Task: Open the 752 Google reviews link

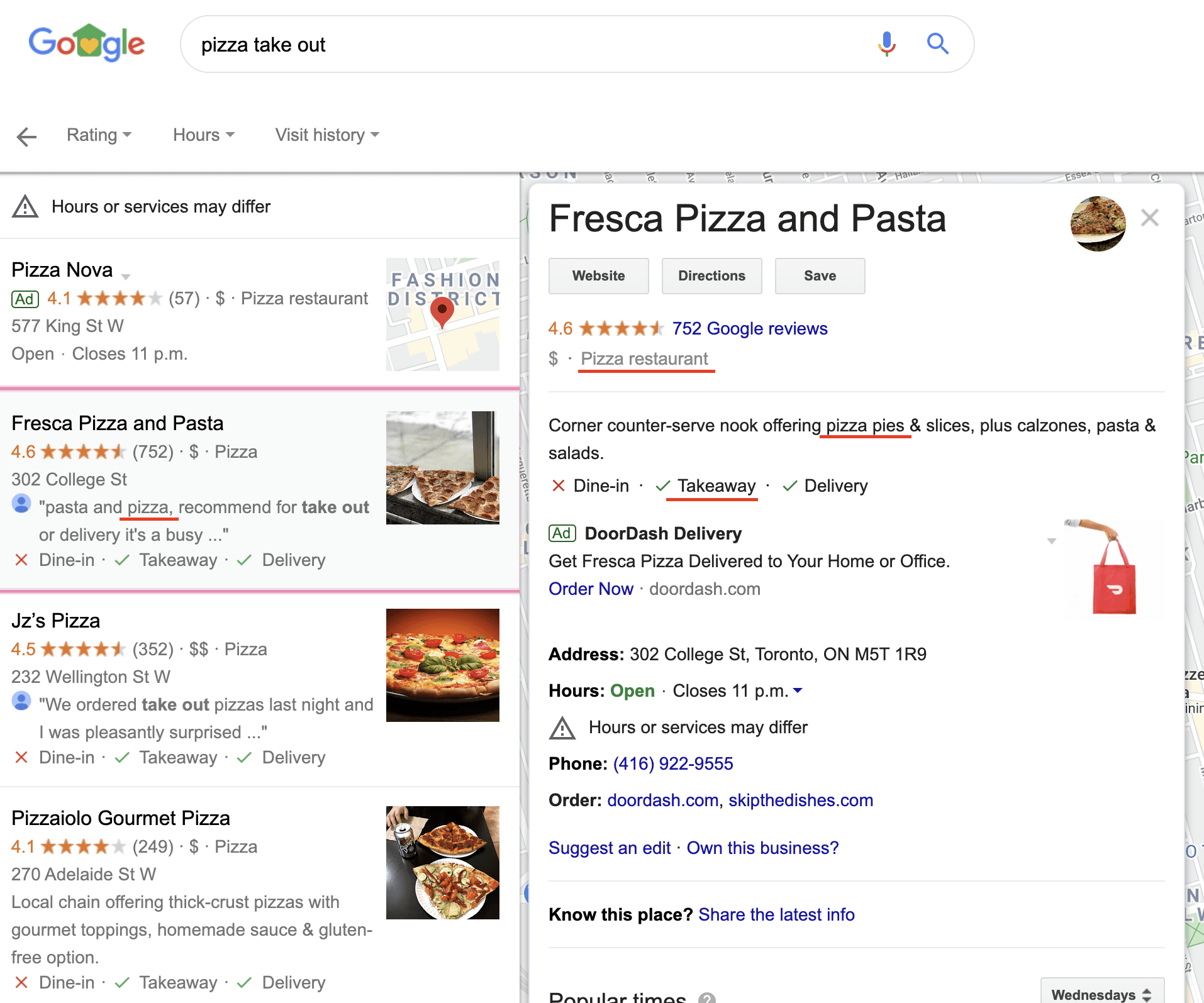Action: (x=749, y=328)
